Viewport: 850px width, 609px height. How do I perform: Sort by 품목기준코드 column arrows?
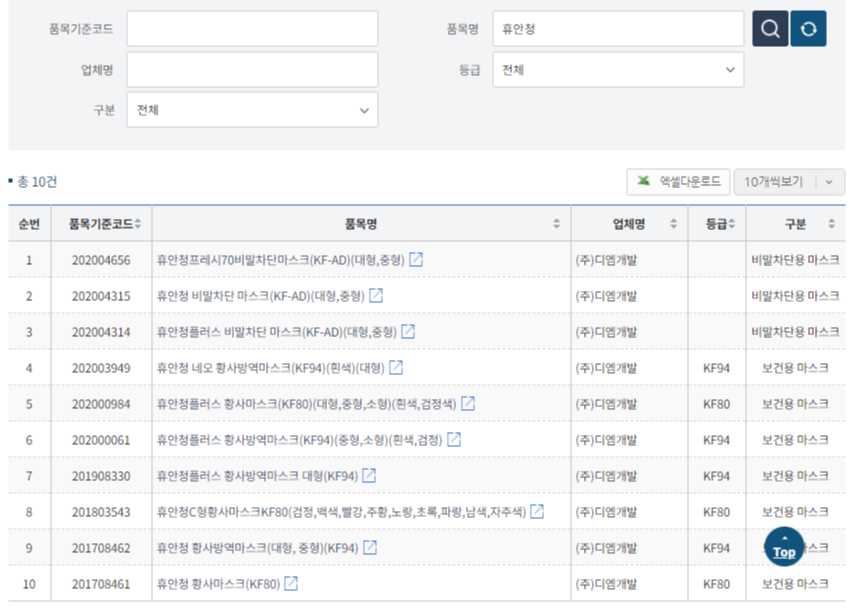click(x=138, y=223)
